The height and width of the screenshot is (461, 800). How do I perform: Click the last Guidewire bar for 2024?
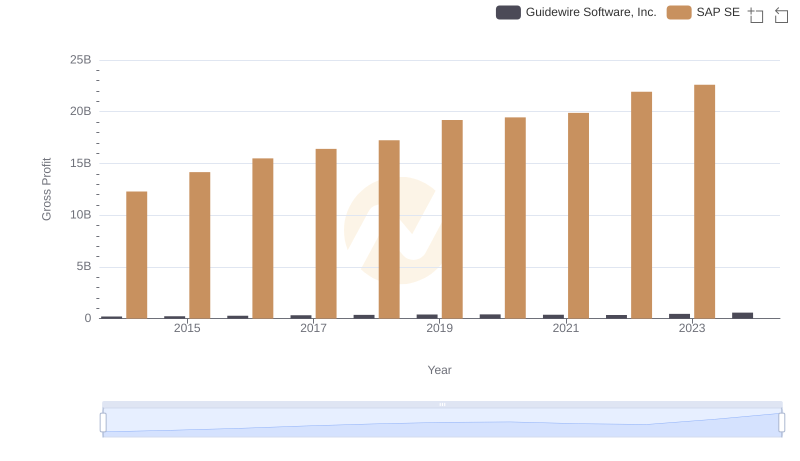pyautogui.click(x=742, y=316)
